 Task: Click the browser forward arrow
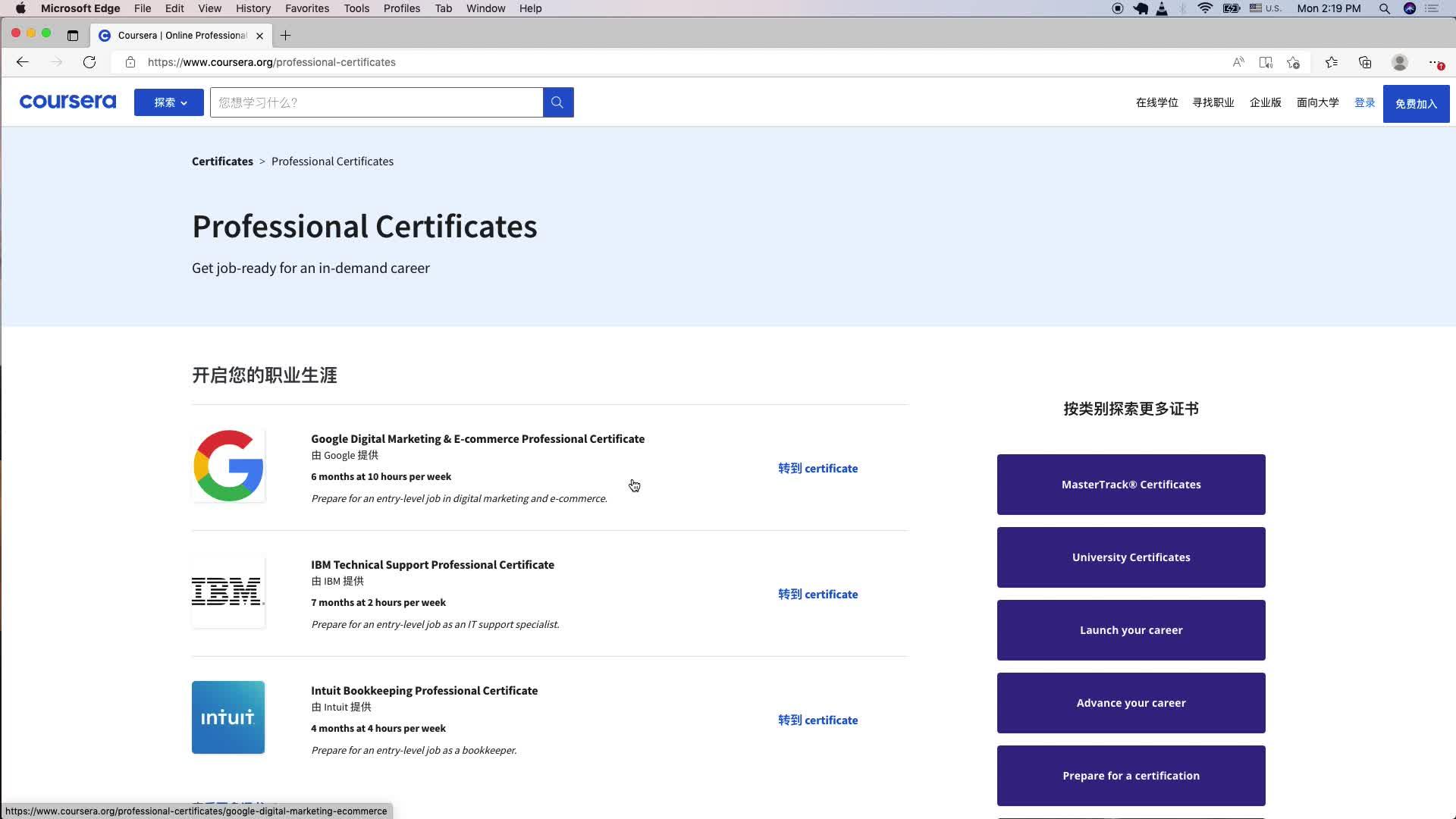56,62
